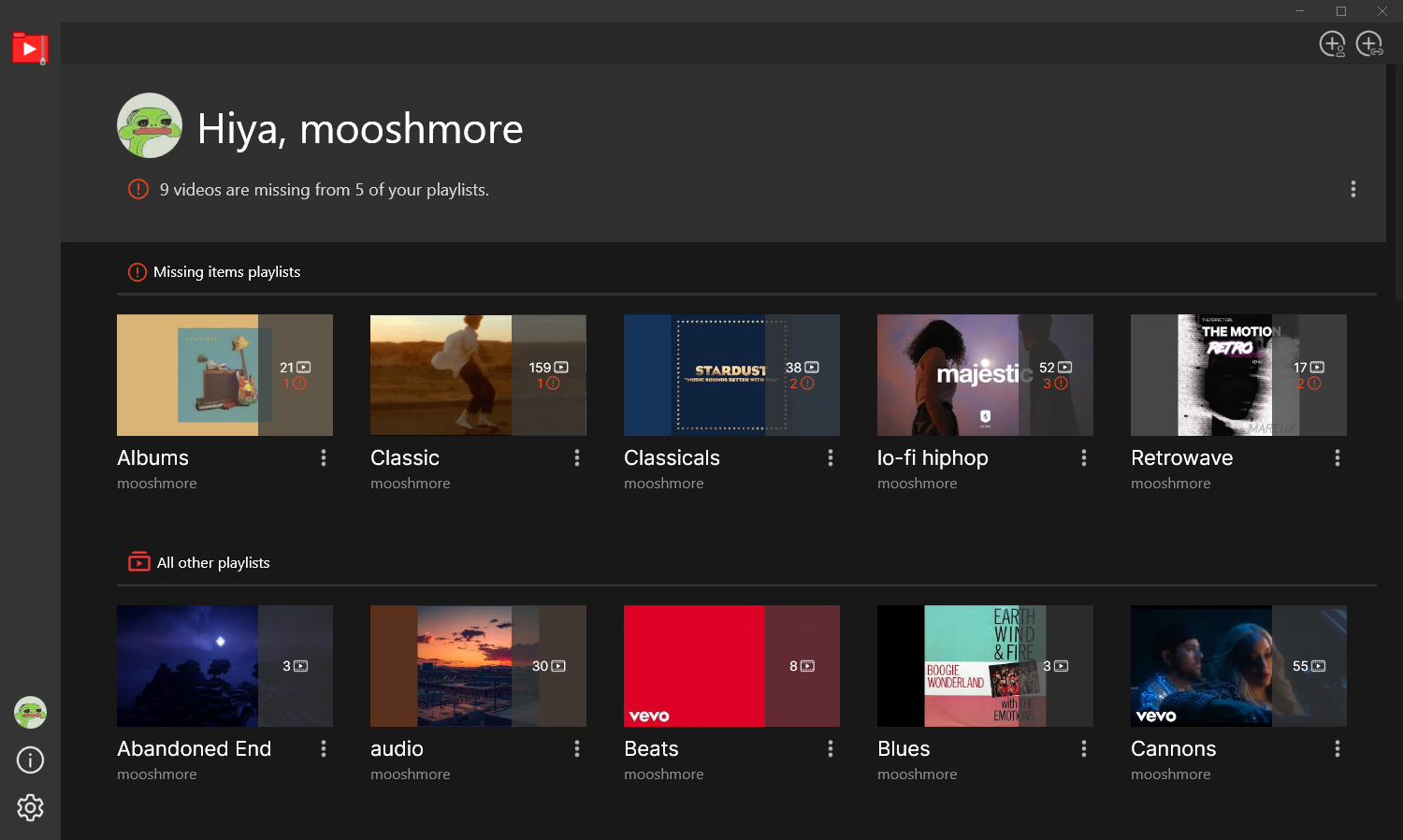Click the missing items section warning icon
The width and height of the screenshot is (1403, 840).
[137, 272]
